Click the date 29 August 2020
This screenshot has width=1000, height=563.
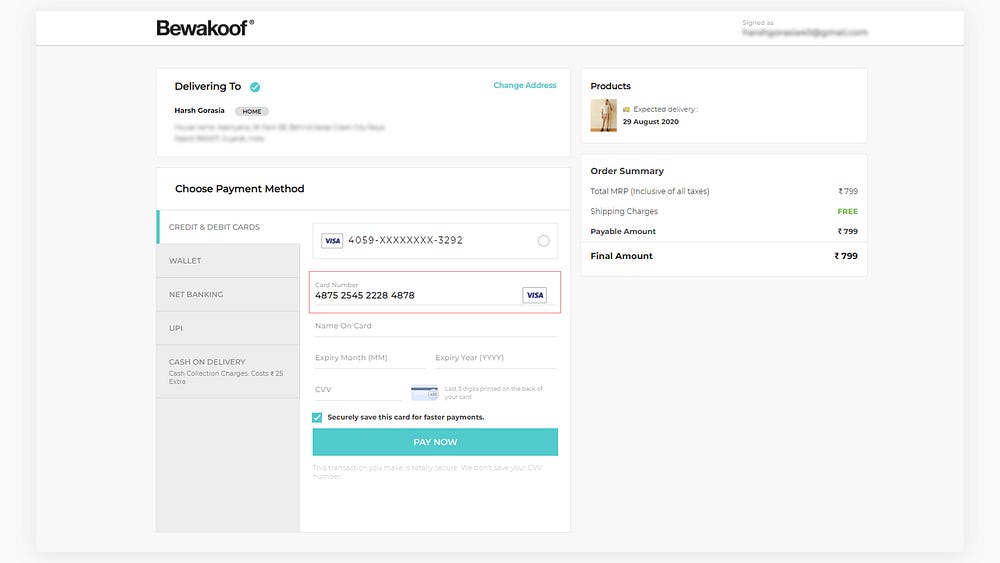[x=651, y=122]
